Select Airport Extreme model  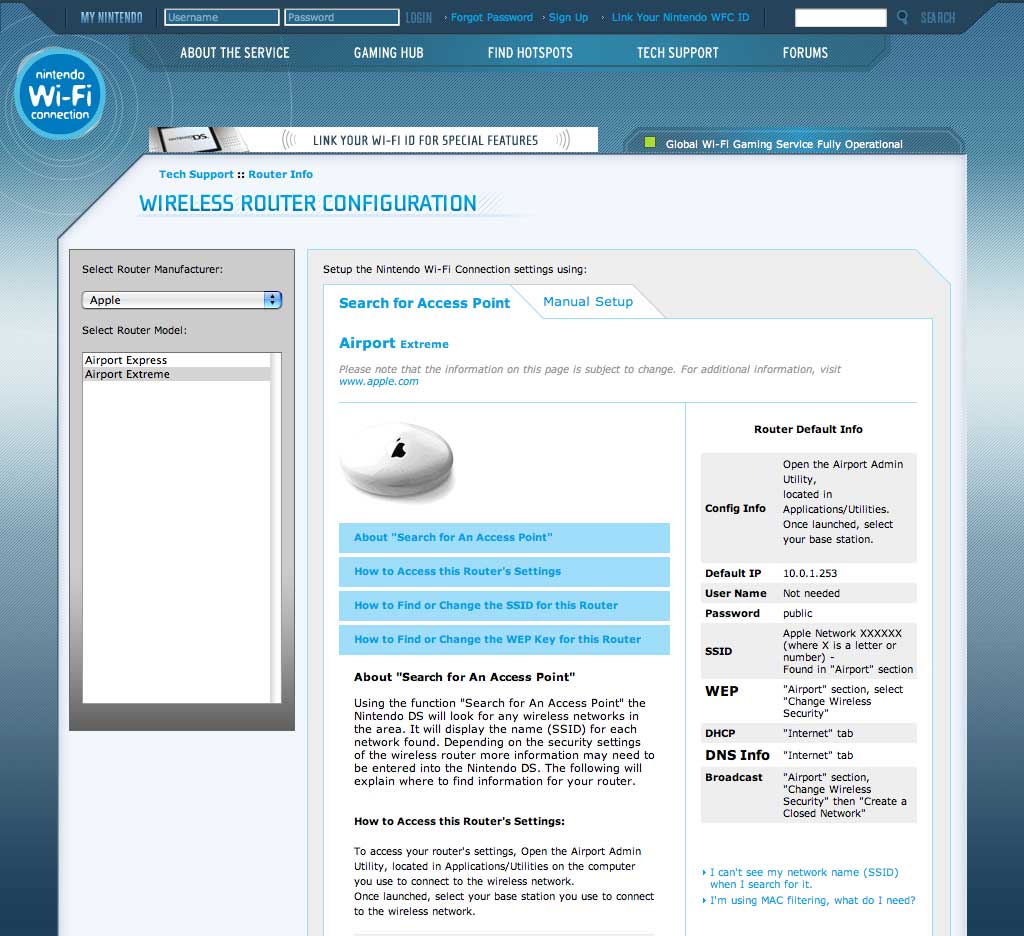click(x=176, y=374)
